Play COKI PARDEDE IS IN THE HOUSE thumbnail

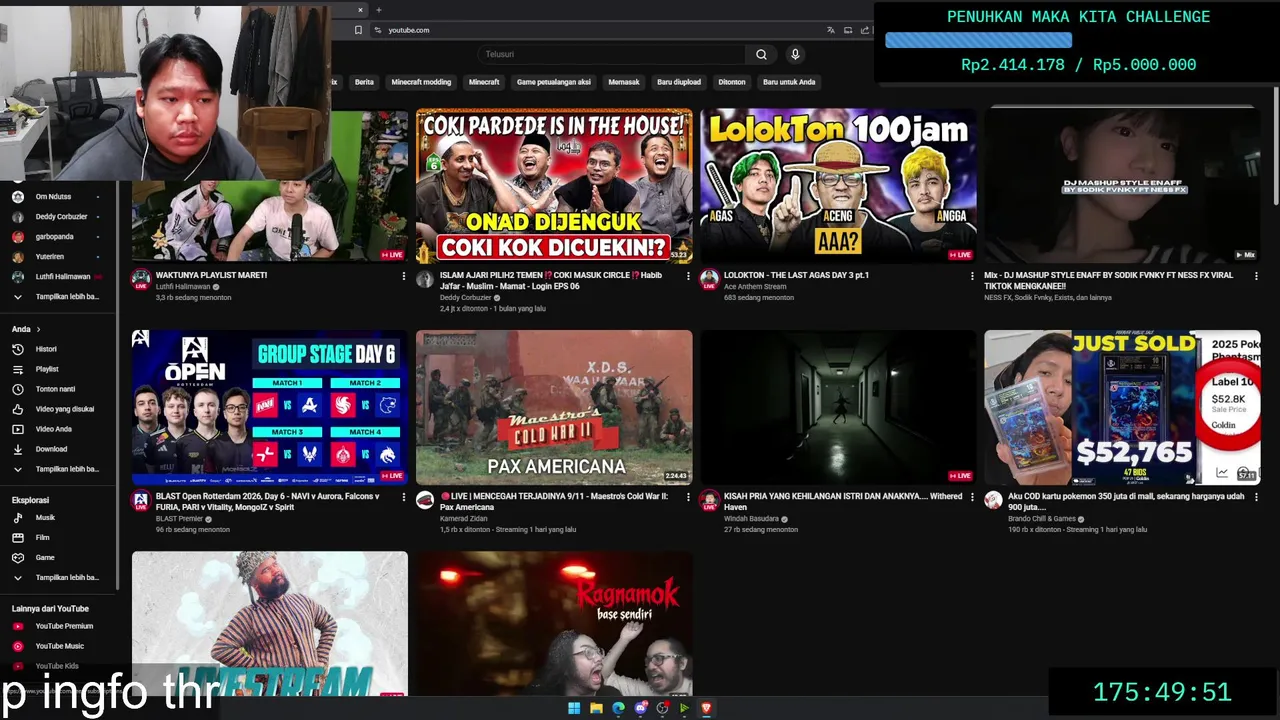point(554,186)
